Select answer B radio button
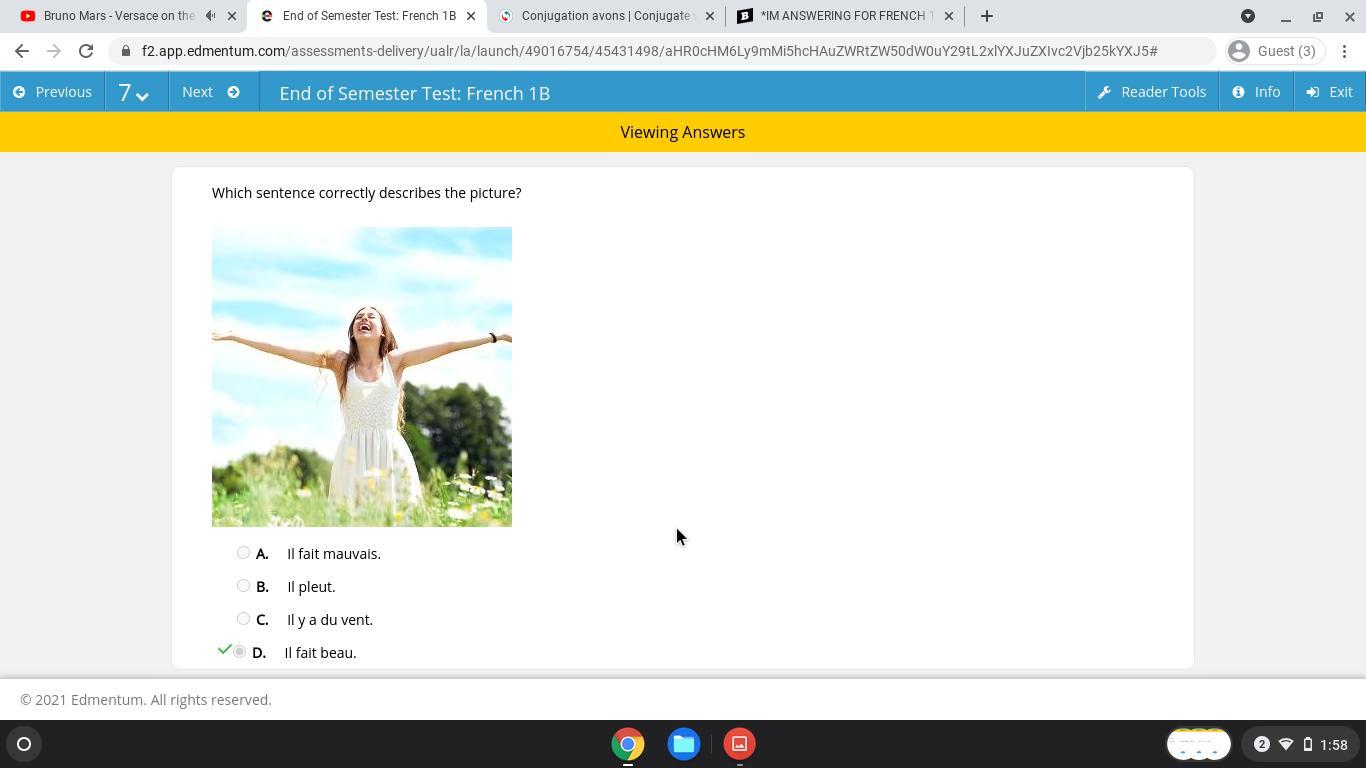 coord(243,586)
